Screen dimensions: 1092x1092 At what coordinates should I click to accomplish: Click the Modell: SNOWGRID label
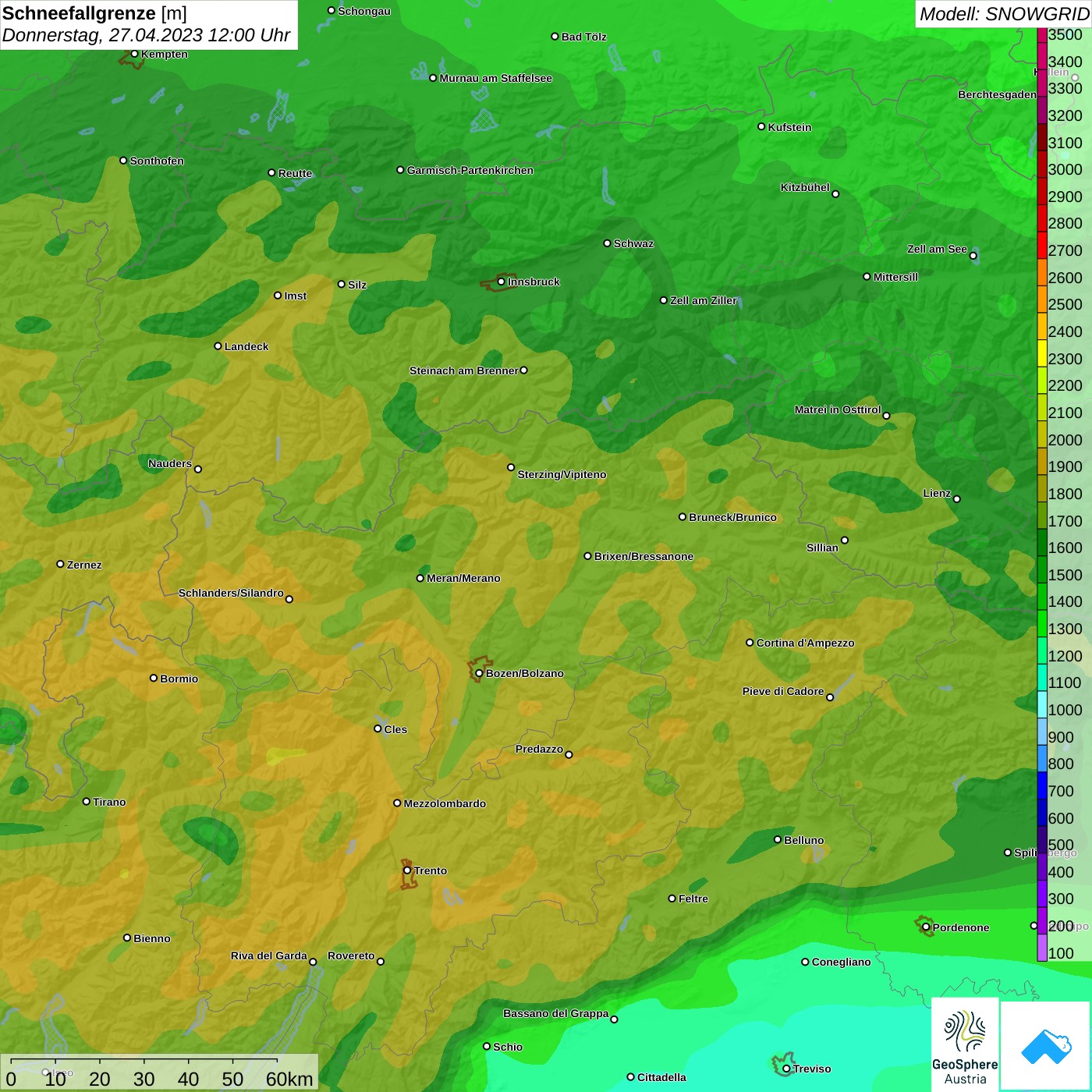coord(1004,13)
